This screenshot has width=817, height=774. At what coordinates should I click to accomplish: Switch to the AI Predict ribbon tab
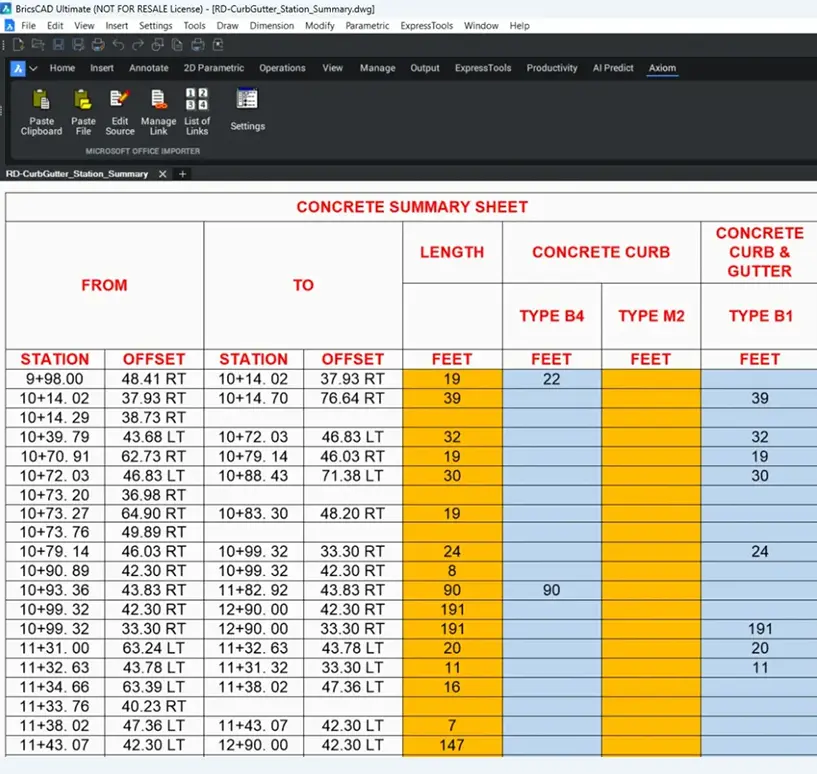[613, 68]
